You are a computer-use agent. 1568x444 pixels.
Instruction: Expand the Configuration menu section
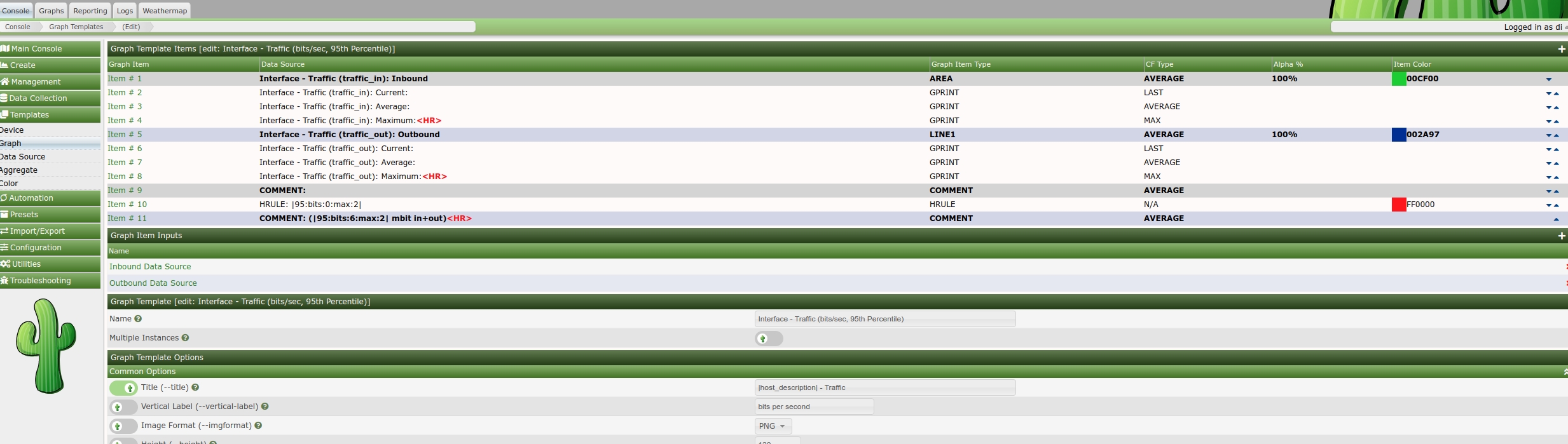click(x=50, y=248)
